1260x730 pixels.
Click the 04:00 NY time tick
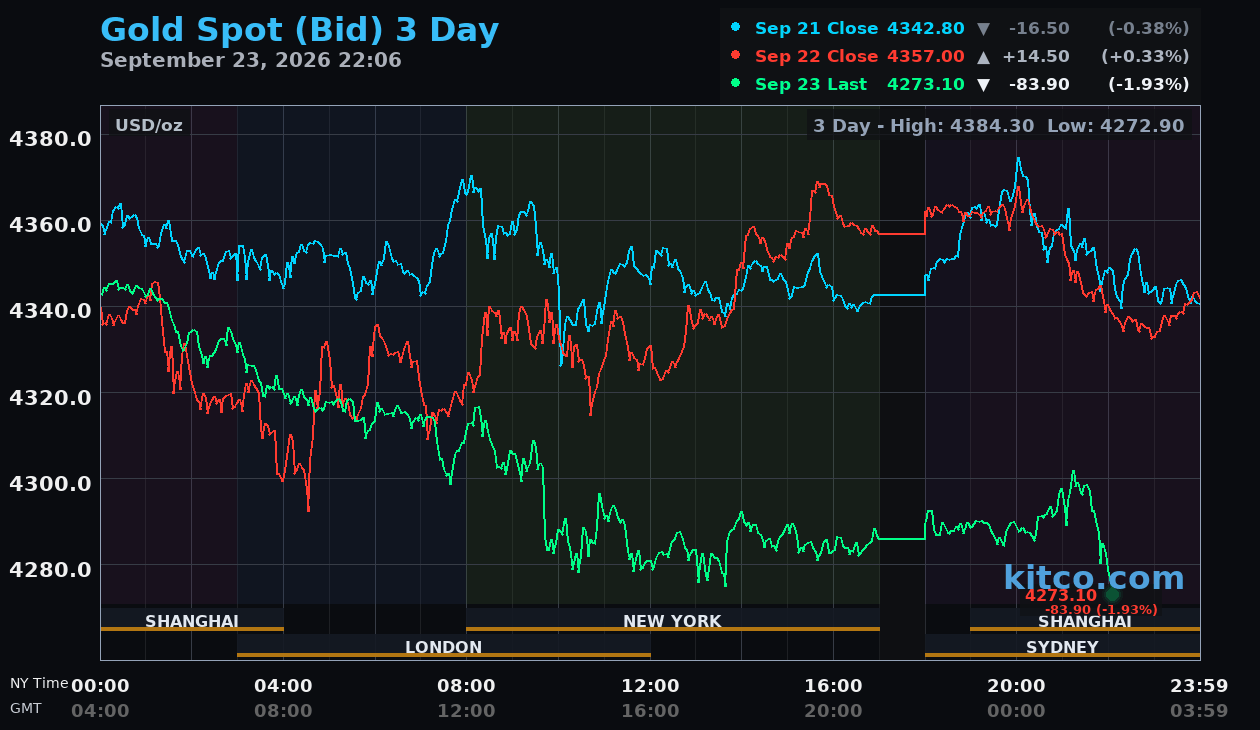click(283, 686)
